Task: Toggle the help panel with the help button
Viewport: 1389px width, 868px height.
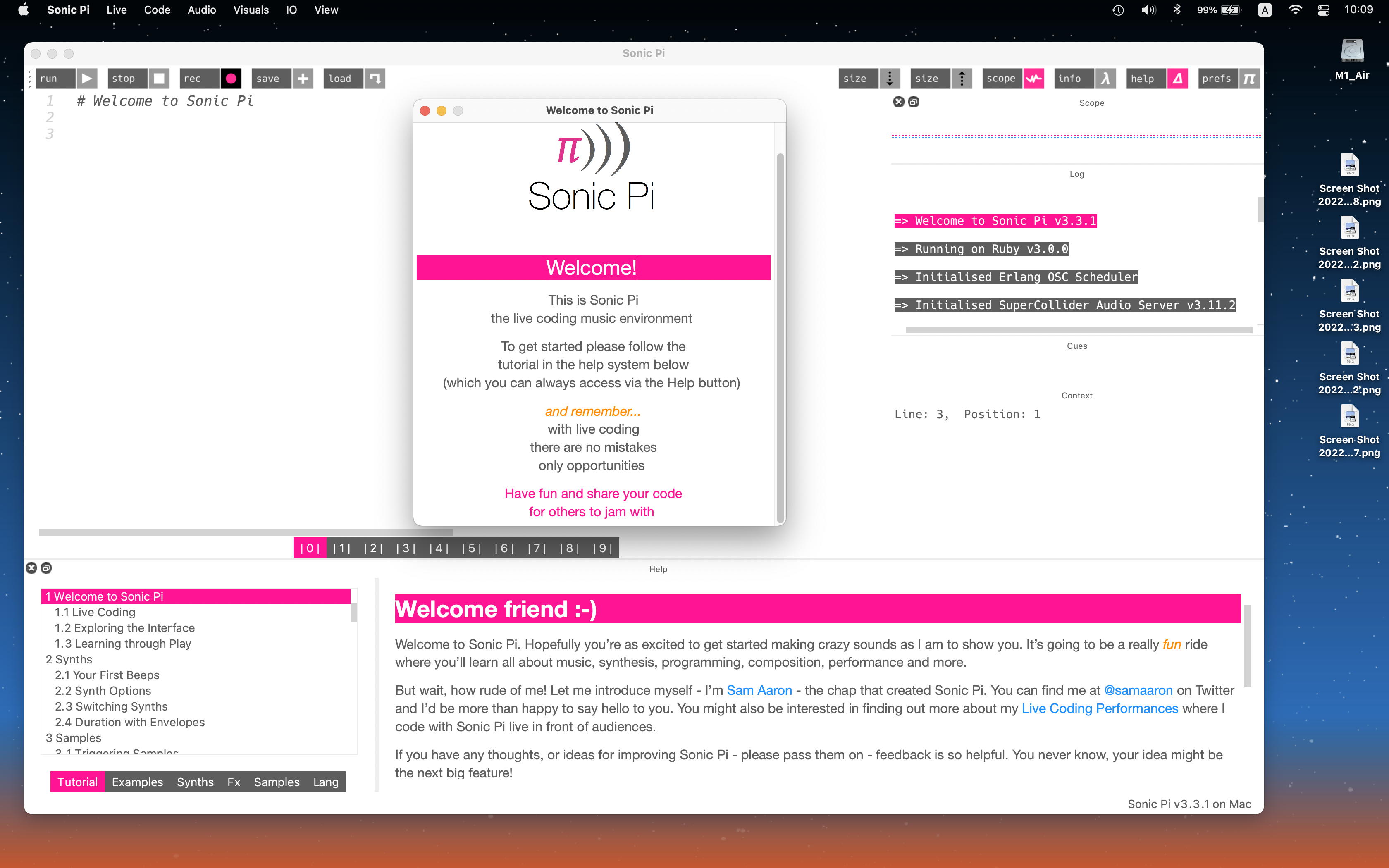Action: click(1177, 79)
